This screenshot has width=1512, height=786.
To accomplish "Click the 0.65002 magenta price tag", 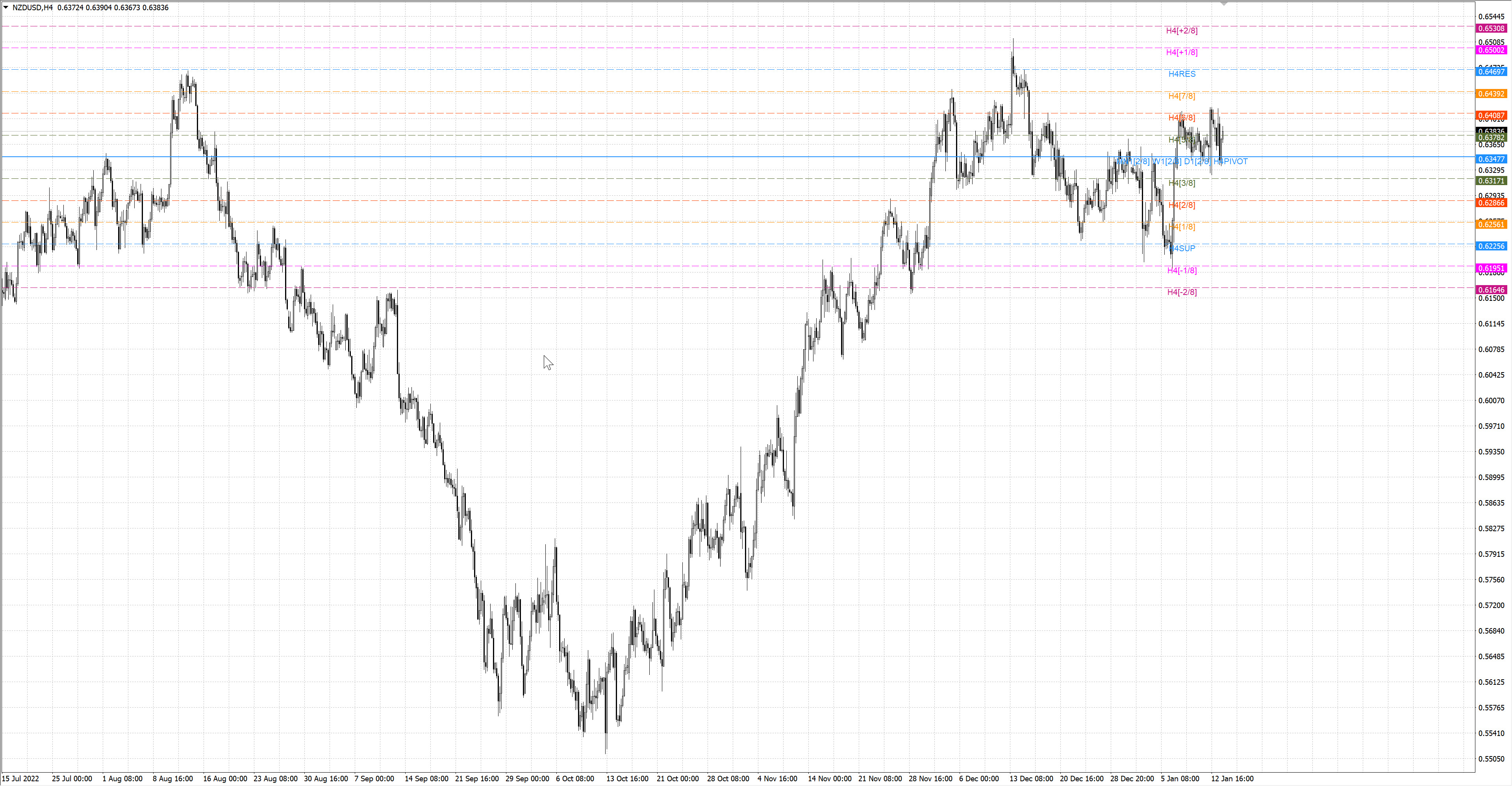I will pyautogui.click(x=1492, y=50).
